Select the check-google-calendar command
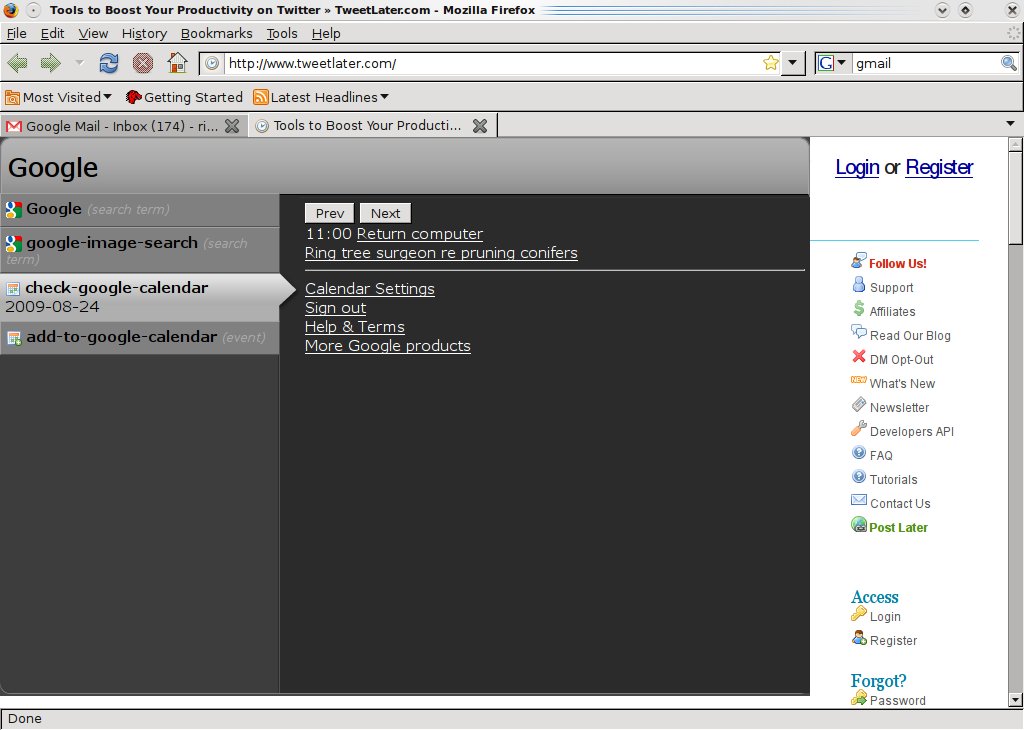 point(140,297)
